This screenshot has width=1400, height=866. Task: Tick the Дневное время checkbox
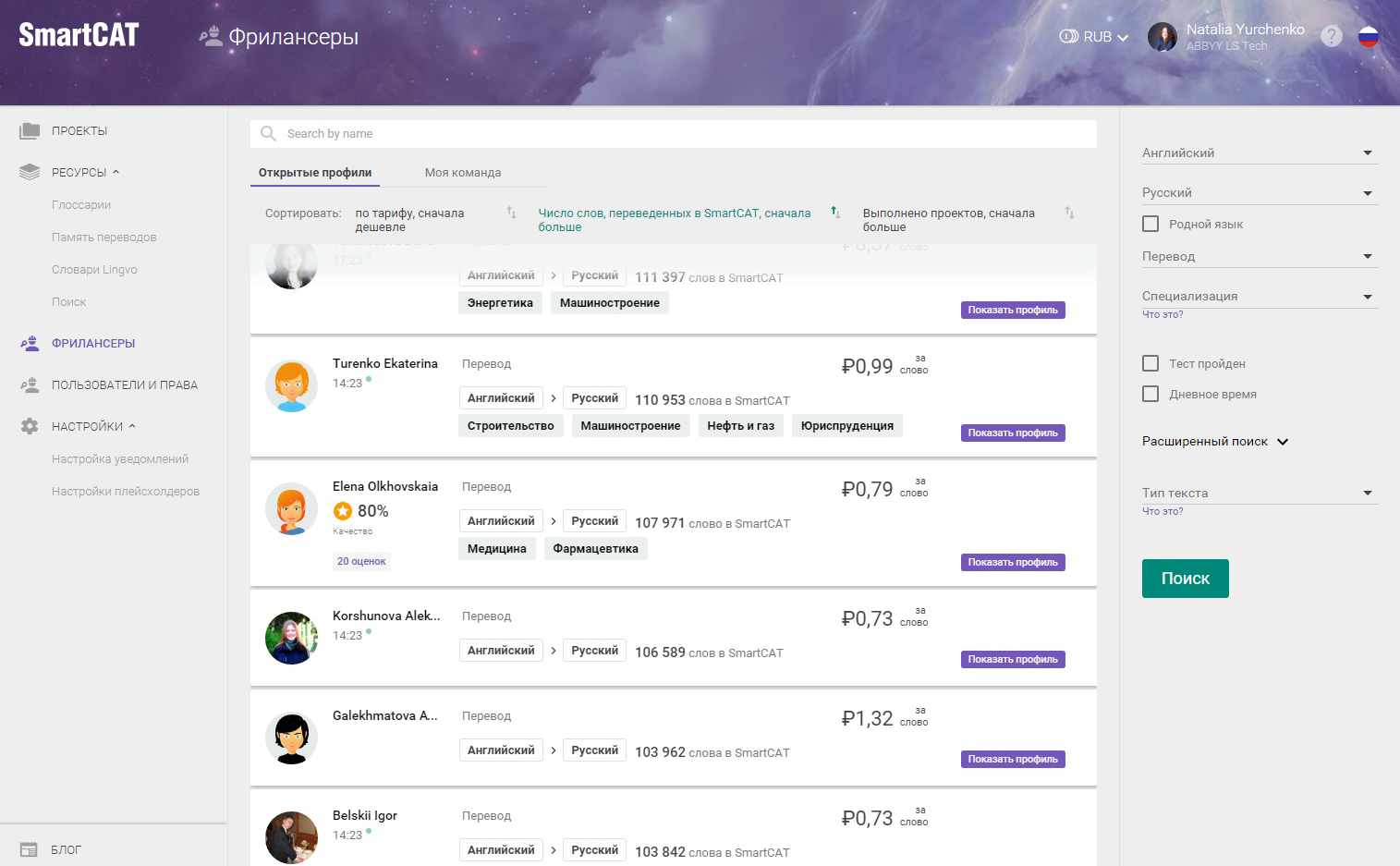pyautogui.click(x=1150, y=394)
